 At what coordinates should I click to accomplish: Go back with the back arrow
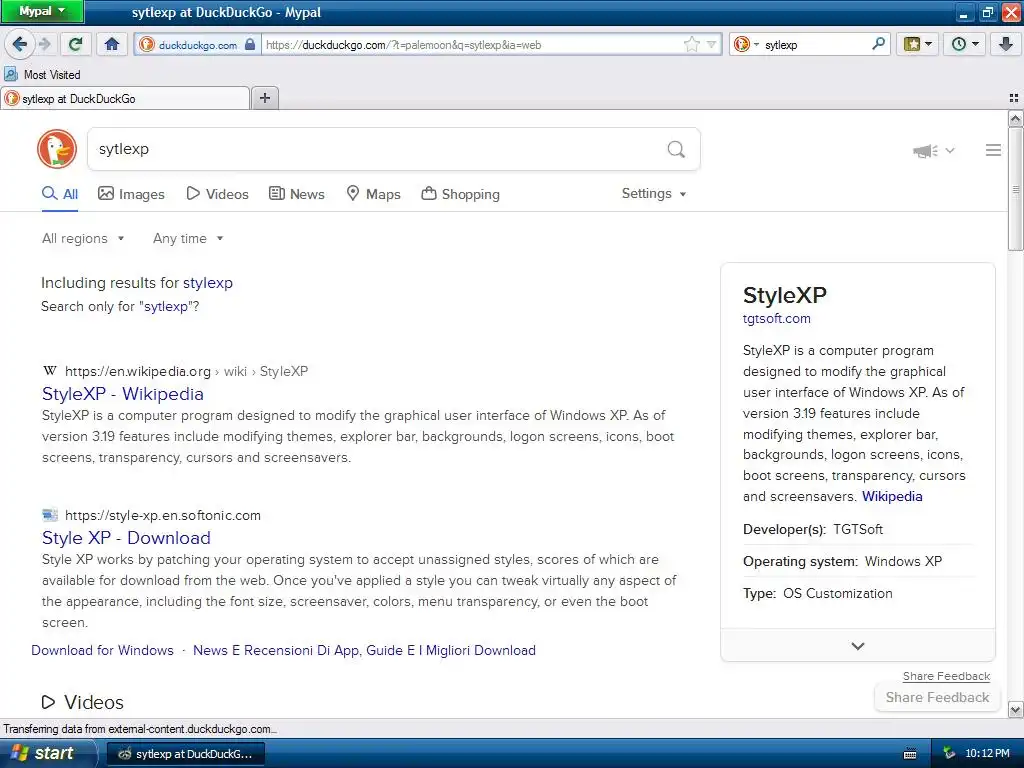pyautogui.click(x=20, y=44)
